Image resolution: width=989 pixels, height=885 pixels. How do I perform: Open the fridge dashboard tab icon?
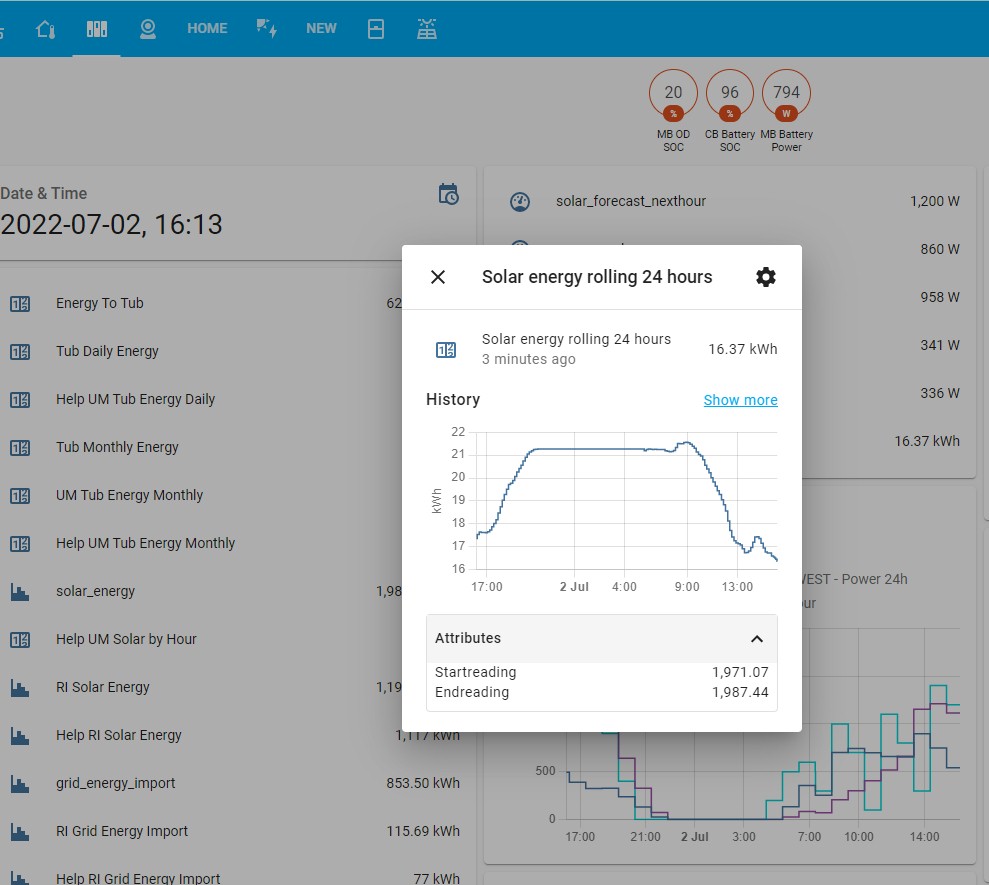(375, 28)
